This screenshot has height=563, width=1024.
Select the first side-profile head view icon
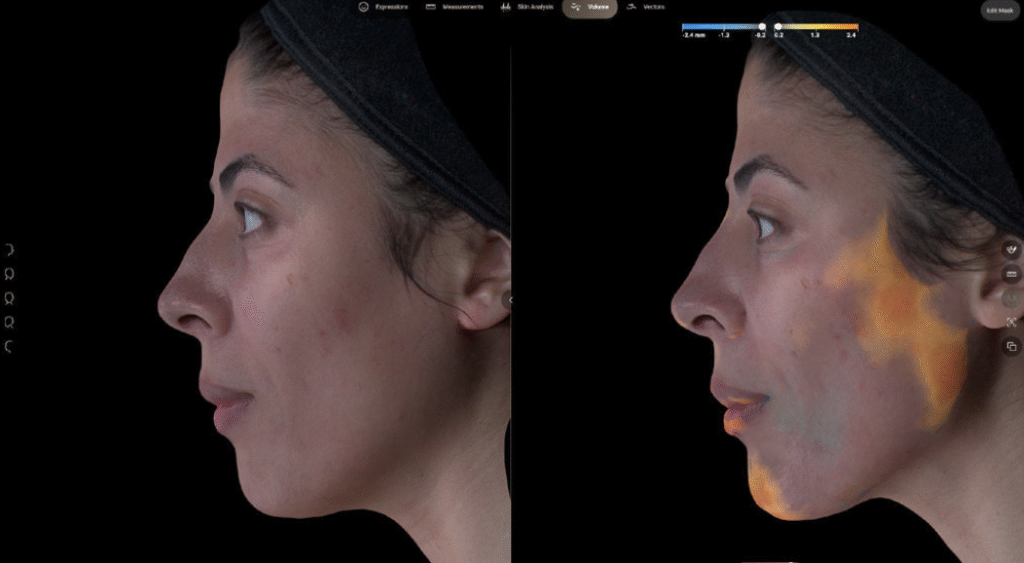point(9,250)
